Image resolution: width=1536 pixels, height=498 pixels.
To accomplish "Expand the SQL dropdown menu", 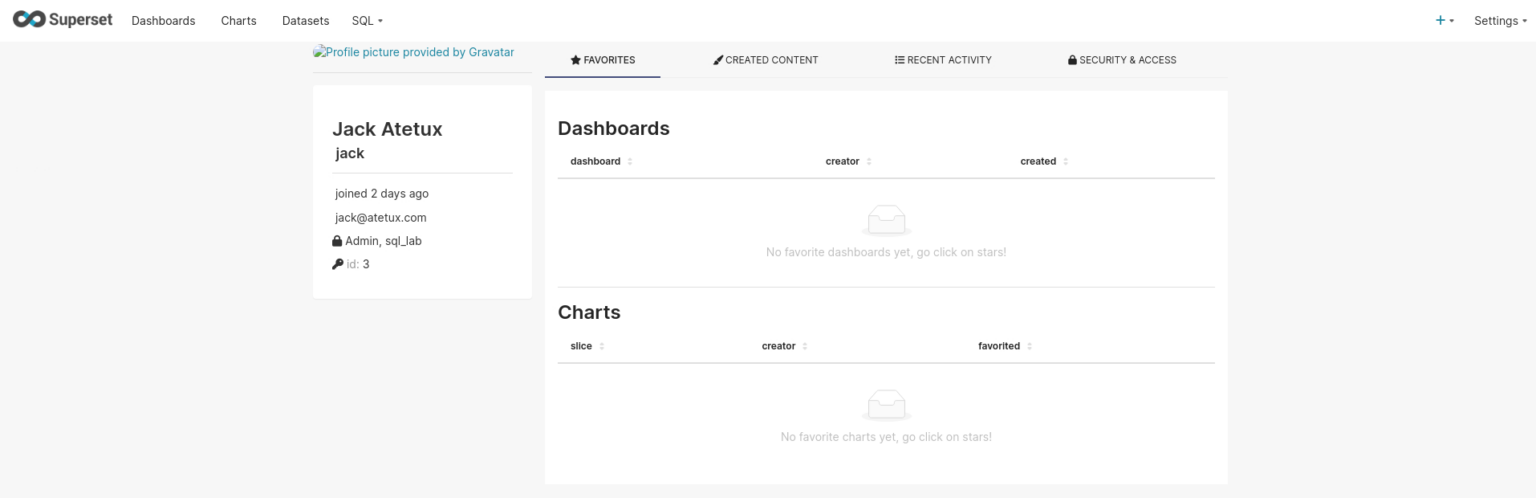I will 367,20.
